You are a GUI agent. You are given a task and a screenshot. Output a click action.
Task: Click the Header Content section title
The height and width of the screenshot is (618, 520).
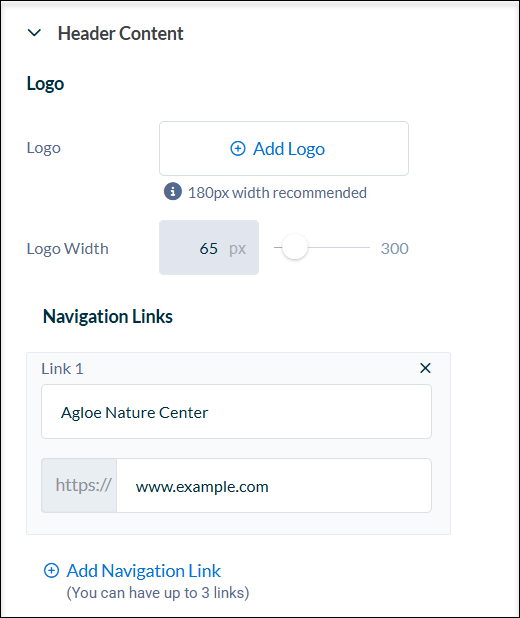pyautogui.click(x=120, y=34)
